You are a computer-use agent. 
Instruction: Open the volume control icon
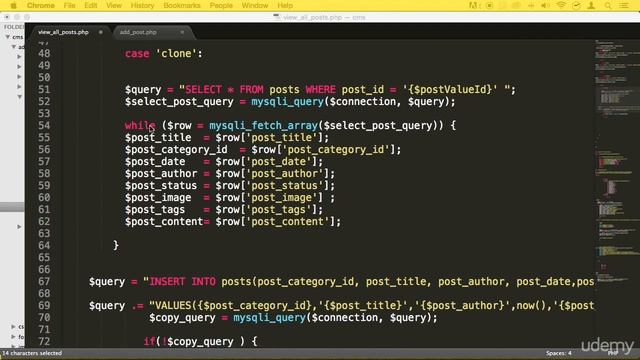coord(545,5)
